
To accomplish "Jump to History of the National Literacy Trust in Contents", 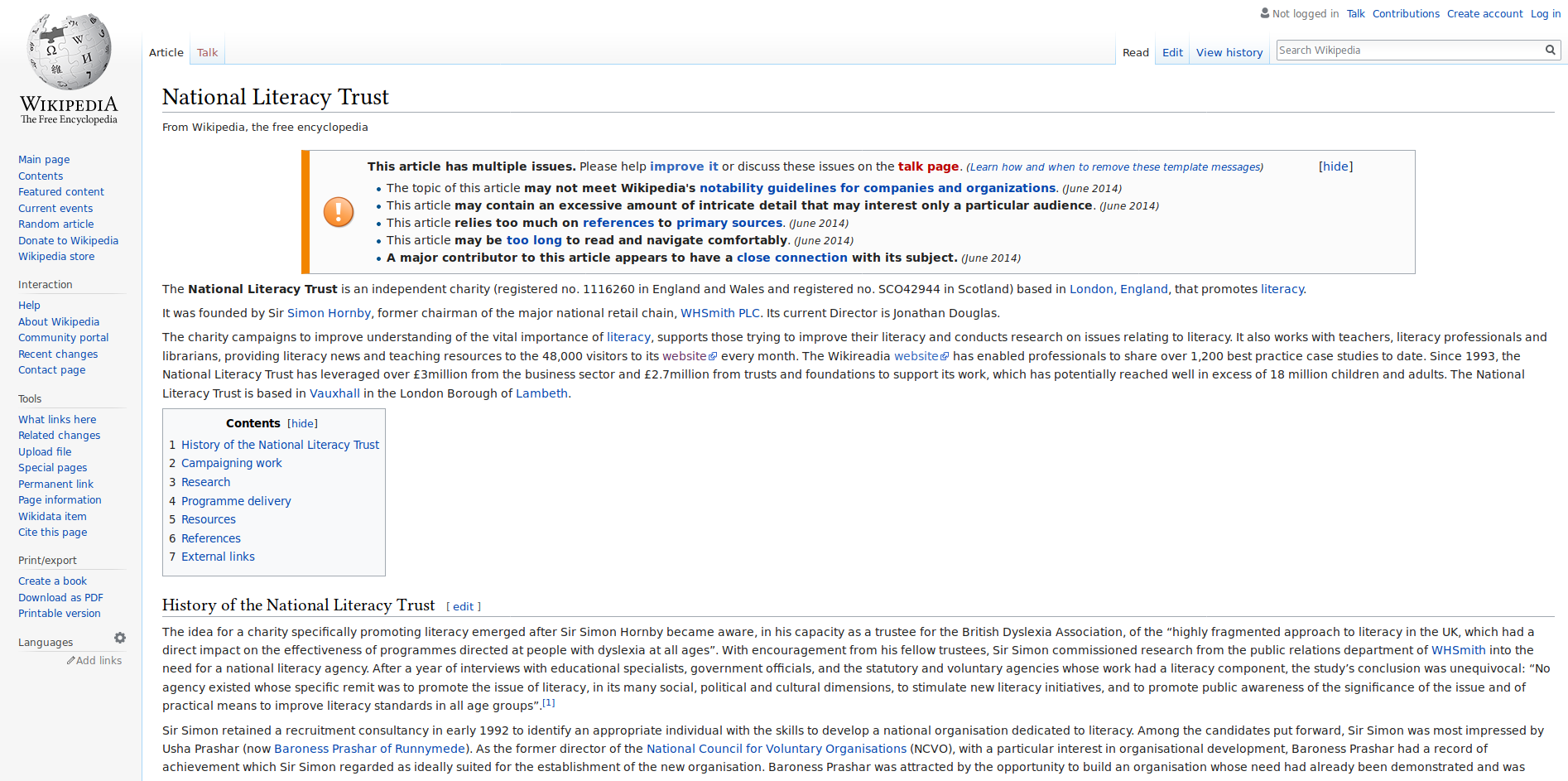I will click(x=280, y=445).
